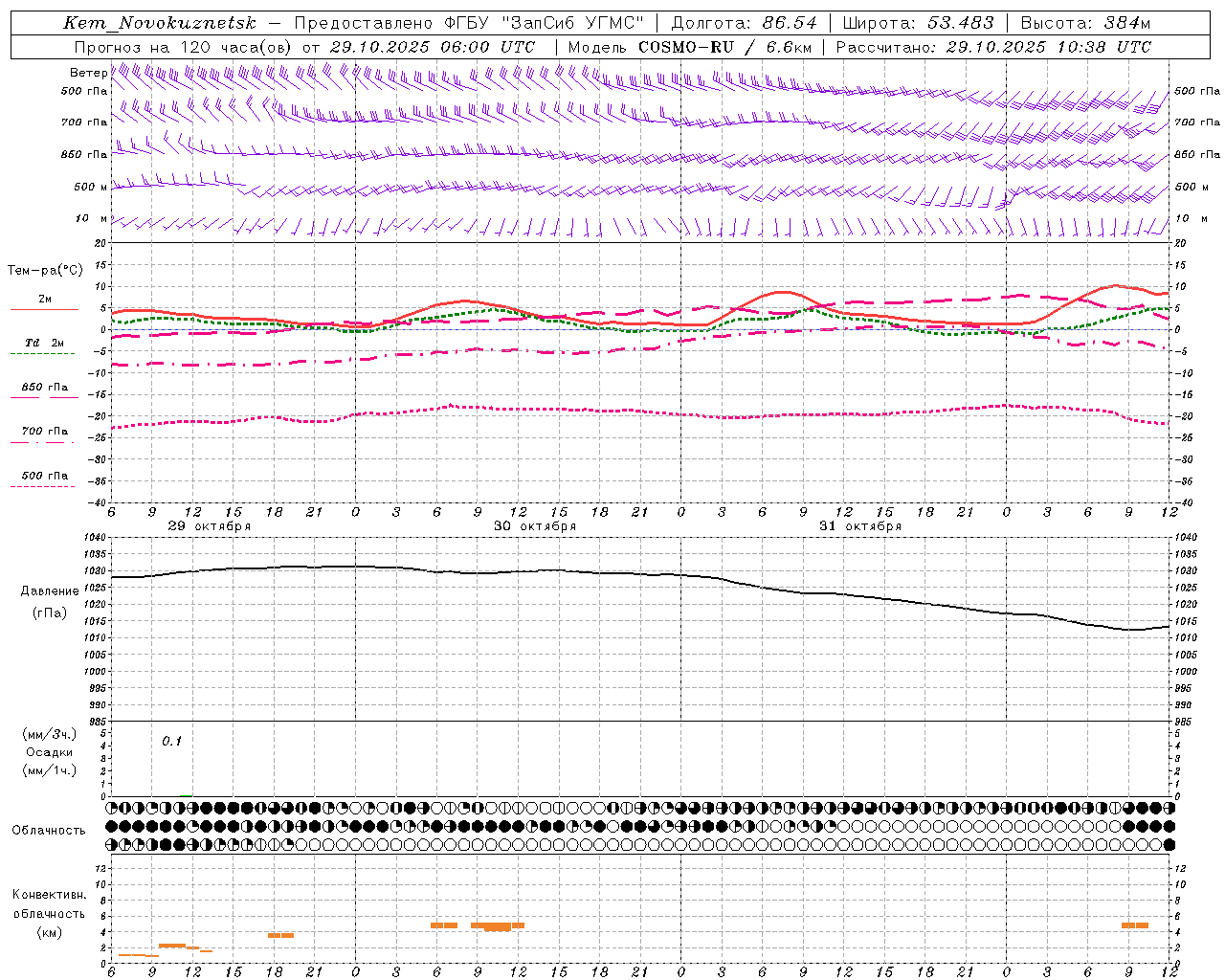The height and width of the screenshot is (980, 1225).
Task: Click the 0.1 precipitation amount value
Action: 171,741
